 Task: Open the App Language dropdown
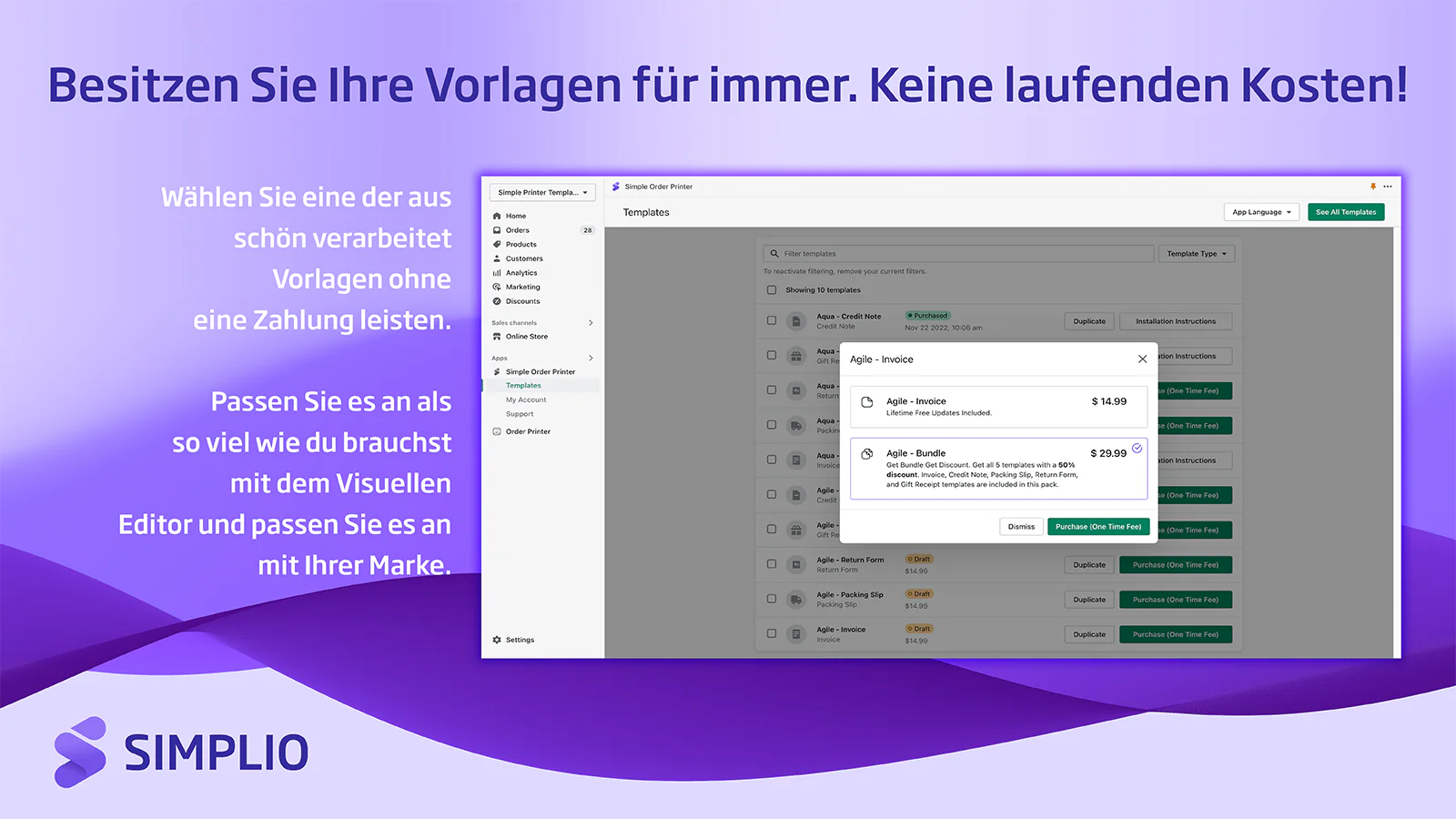point(1261,212)
